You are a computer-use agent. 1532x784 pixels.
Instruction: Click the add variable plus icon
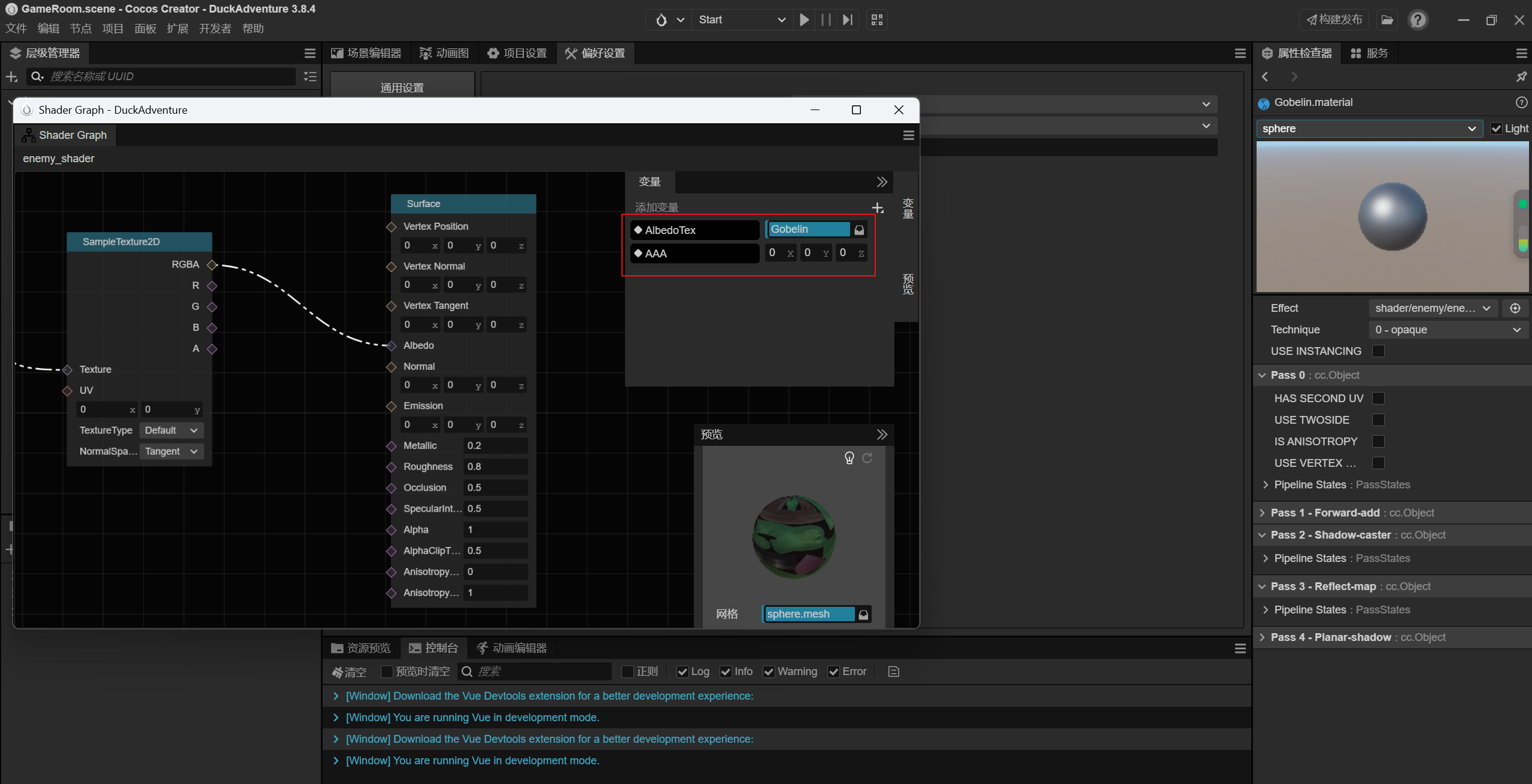pos(878,208)
